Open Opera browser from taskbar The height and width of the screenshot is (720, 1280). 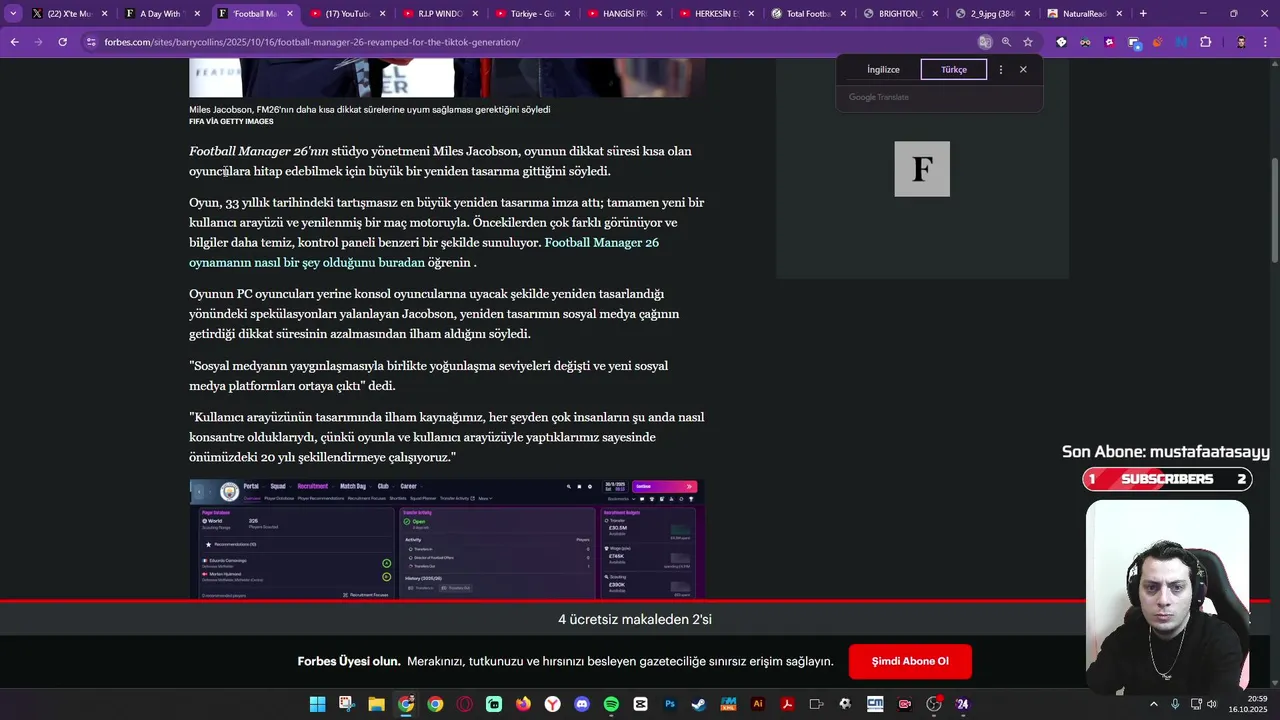tap(464, 704)
